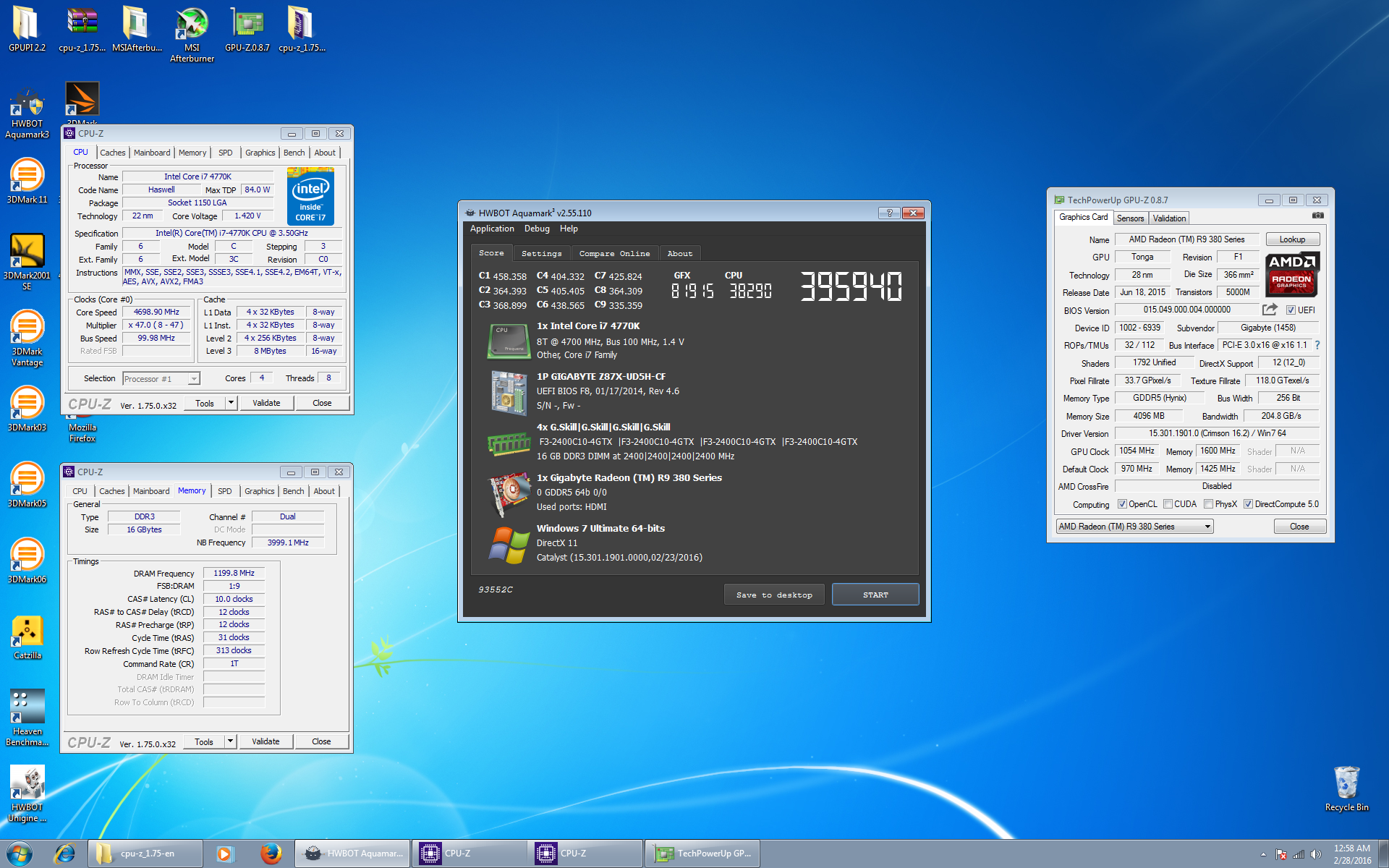The height and width of the screenshot is (868, 1389).
Task: Expand Tools dropdown arrow in top CPU-Z
Action: pos(231,403)
